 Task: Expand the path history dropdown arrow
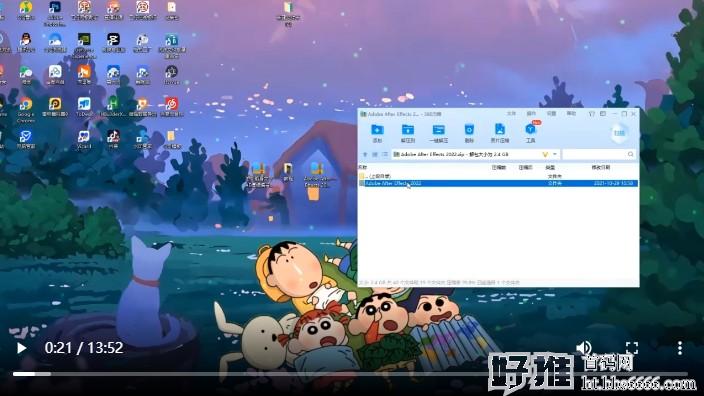555,154
